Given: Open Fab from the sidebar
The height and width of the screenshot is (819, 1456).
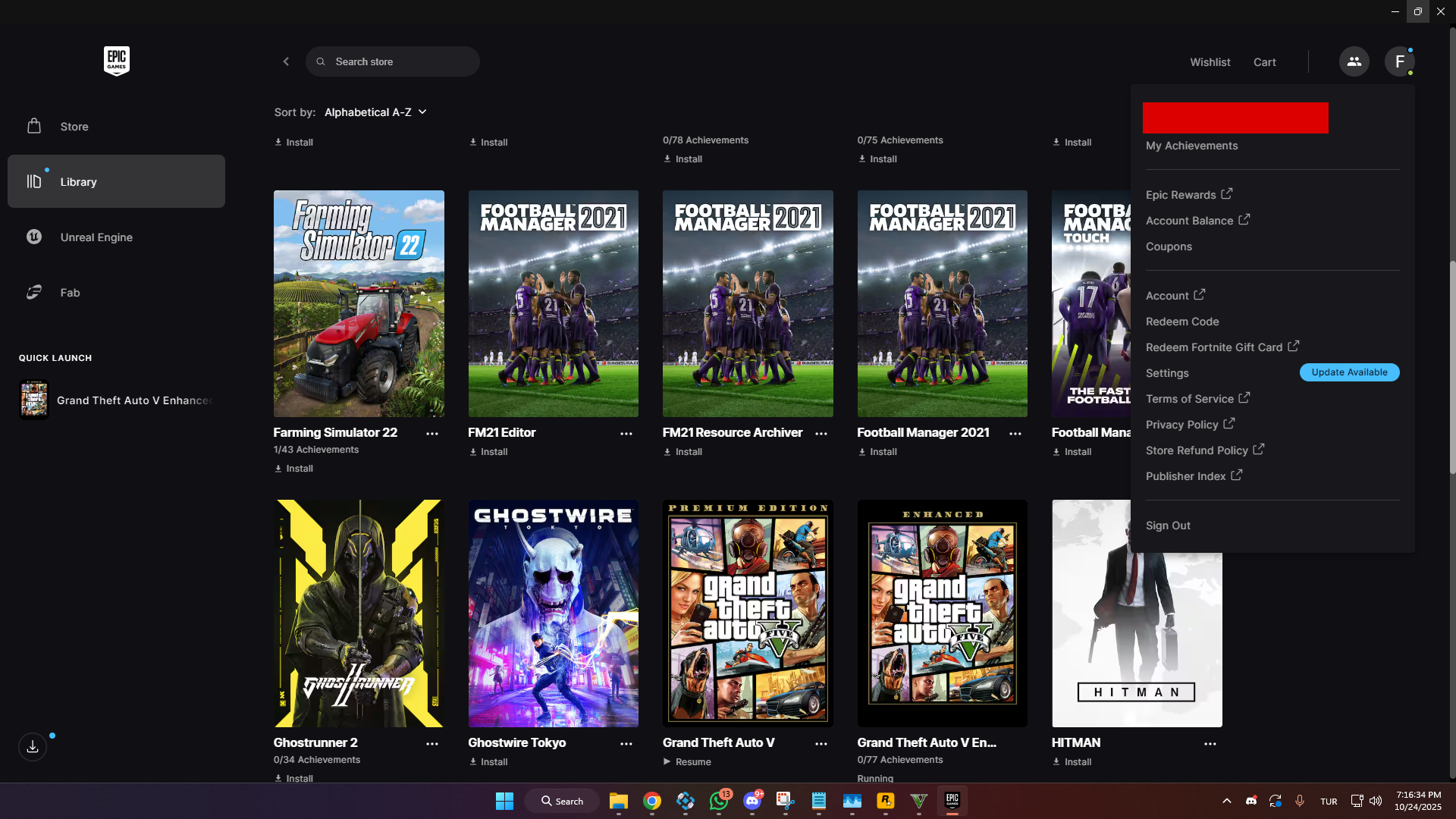Looking at the screenshot, I should click(x=70, y=293).
